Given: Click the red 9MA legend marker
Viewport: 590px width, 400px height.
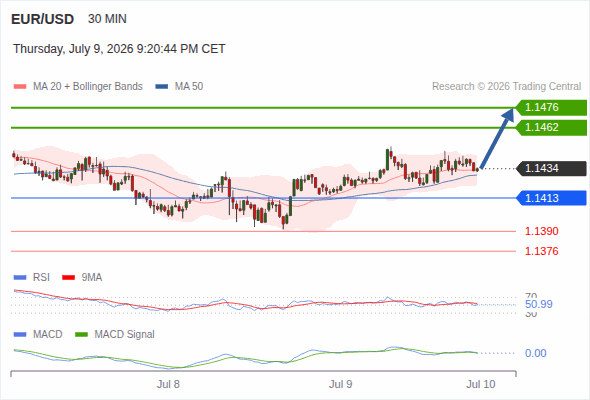Looking at the screenshot, I should coord(68,278).
